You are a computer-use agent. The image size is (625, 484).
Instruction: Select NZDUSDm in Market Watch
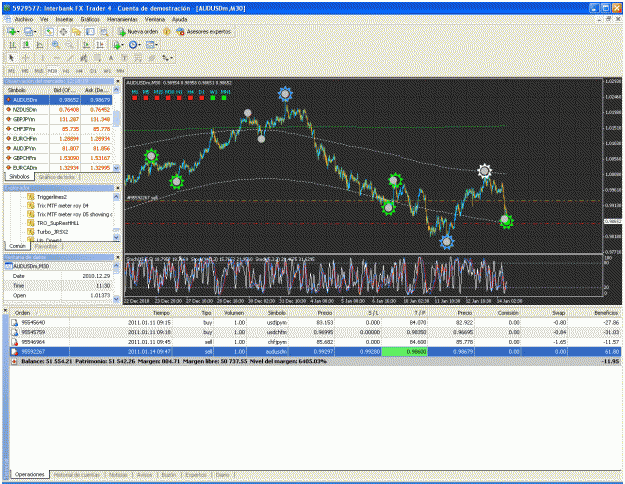click(58, 110)
